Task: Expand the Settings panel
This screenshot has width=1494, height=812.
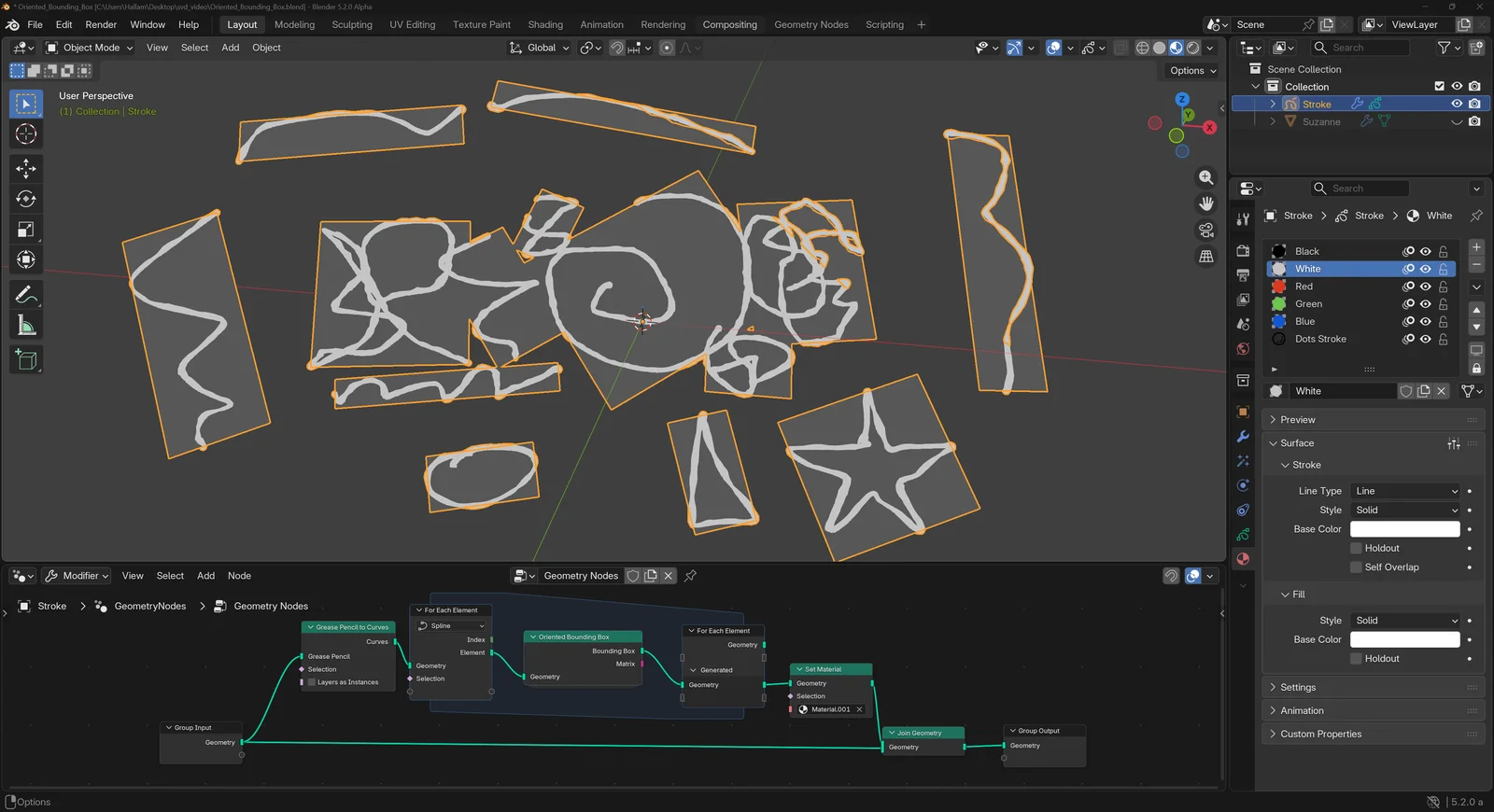Action: click(1298, 688)
